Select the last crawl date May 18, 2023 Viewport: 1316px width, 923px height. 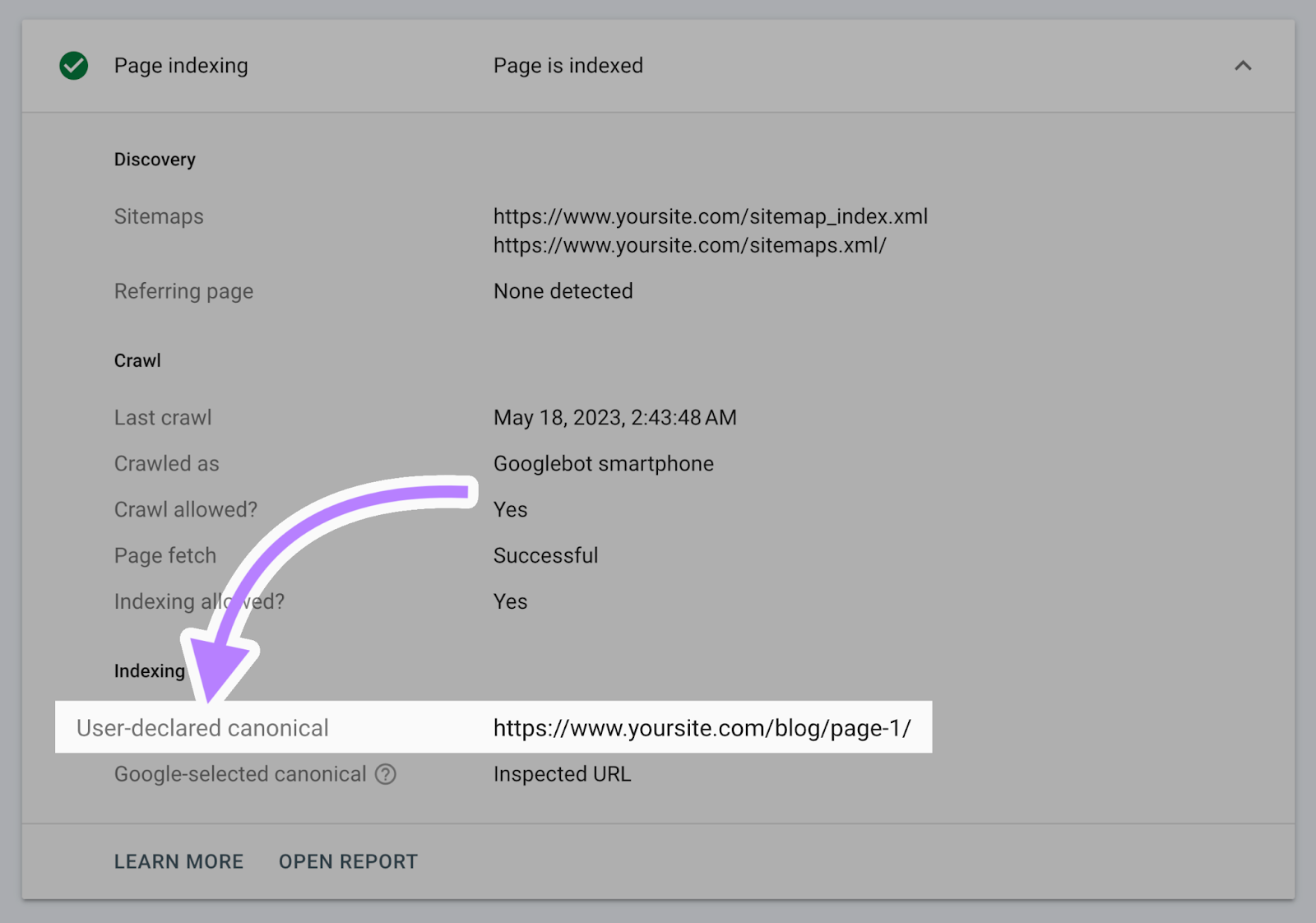pyautogui.click(x=615, y=418)
